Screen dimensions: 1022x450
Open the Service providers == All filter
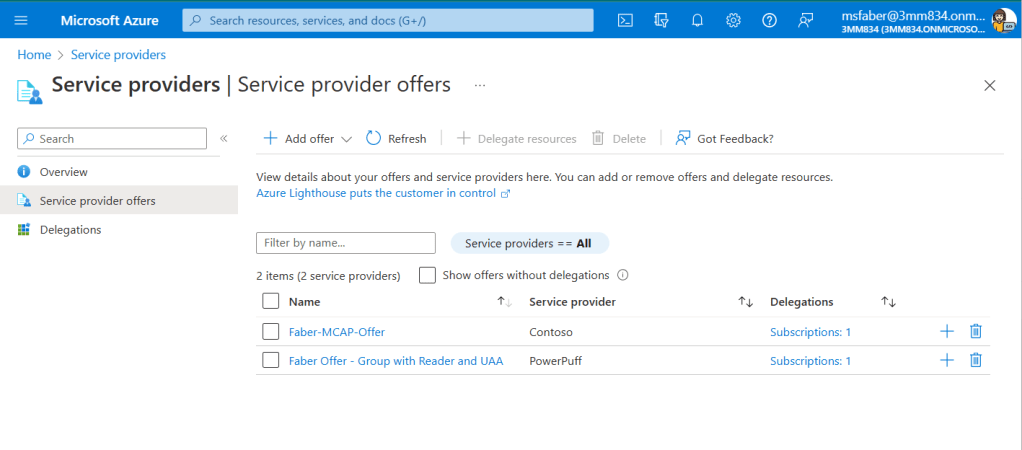tap(529, 243)
